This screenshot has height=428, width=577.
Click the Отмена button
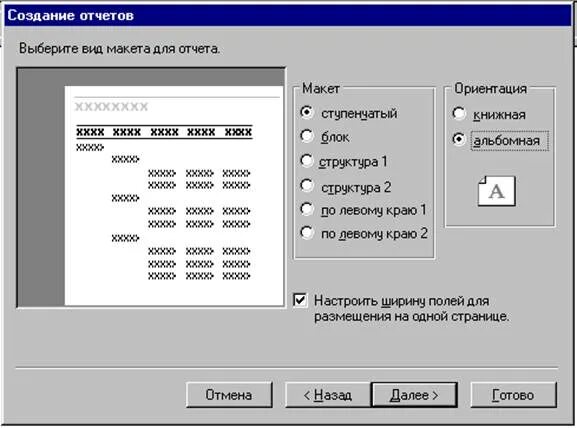(229, 395)
